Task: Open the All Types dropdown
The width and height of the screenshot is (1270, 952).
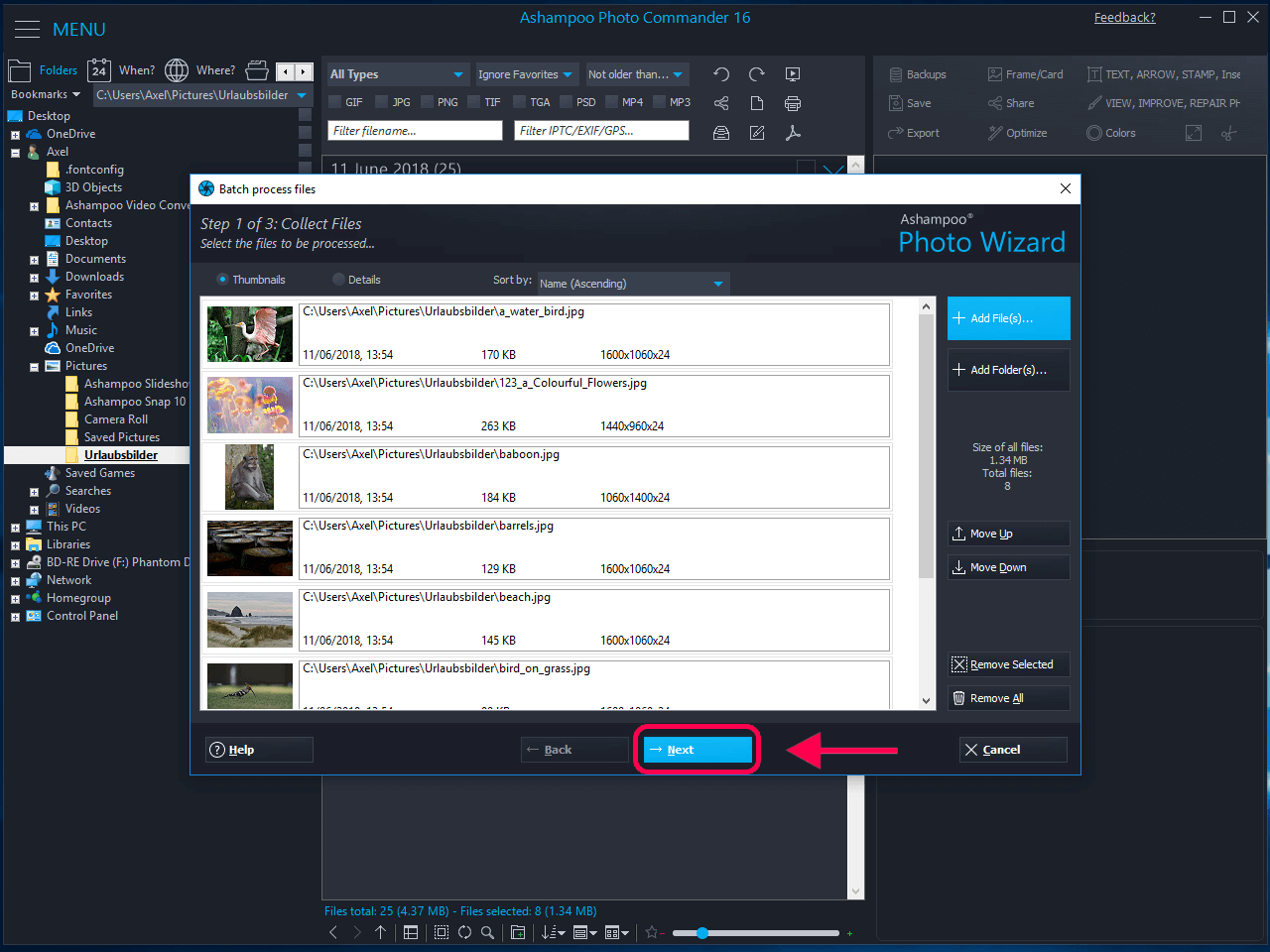Action: 397,74
